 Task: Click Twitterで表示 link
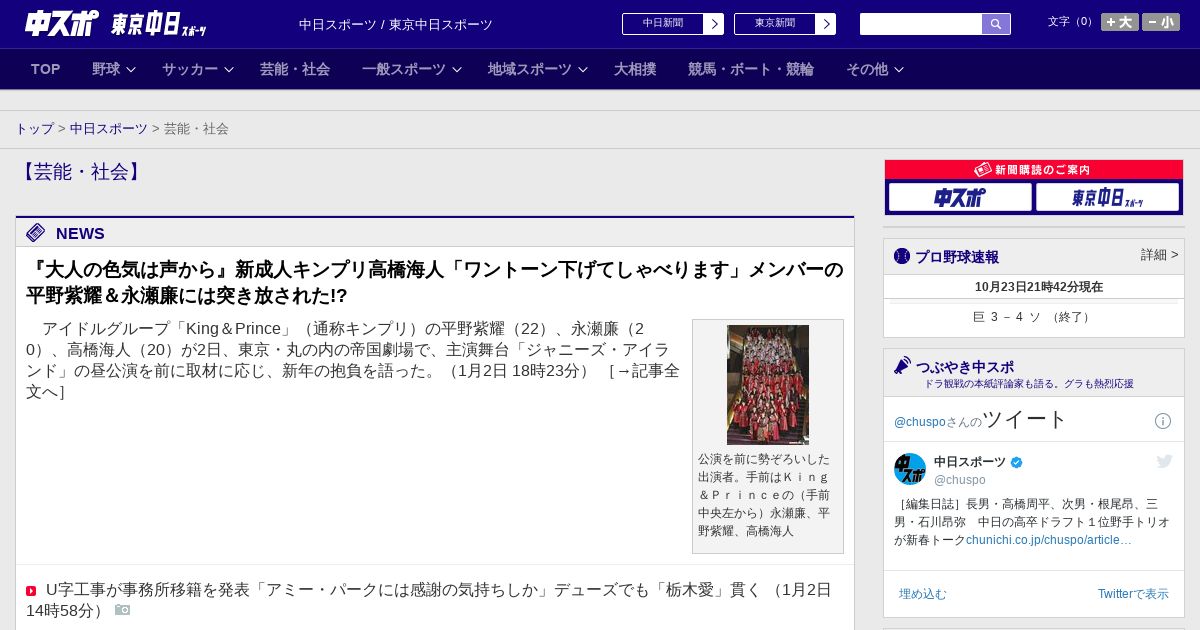(1133, 594)
